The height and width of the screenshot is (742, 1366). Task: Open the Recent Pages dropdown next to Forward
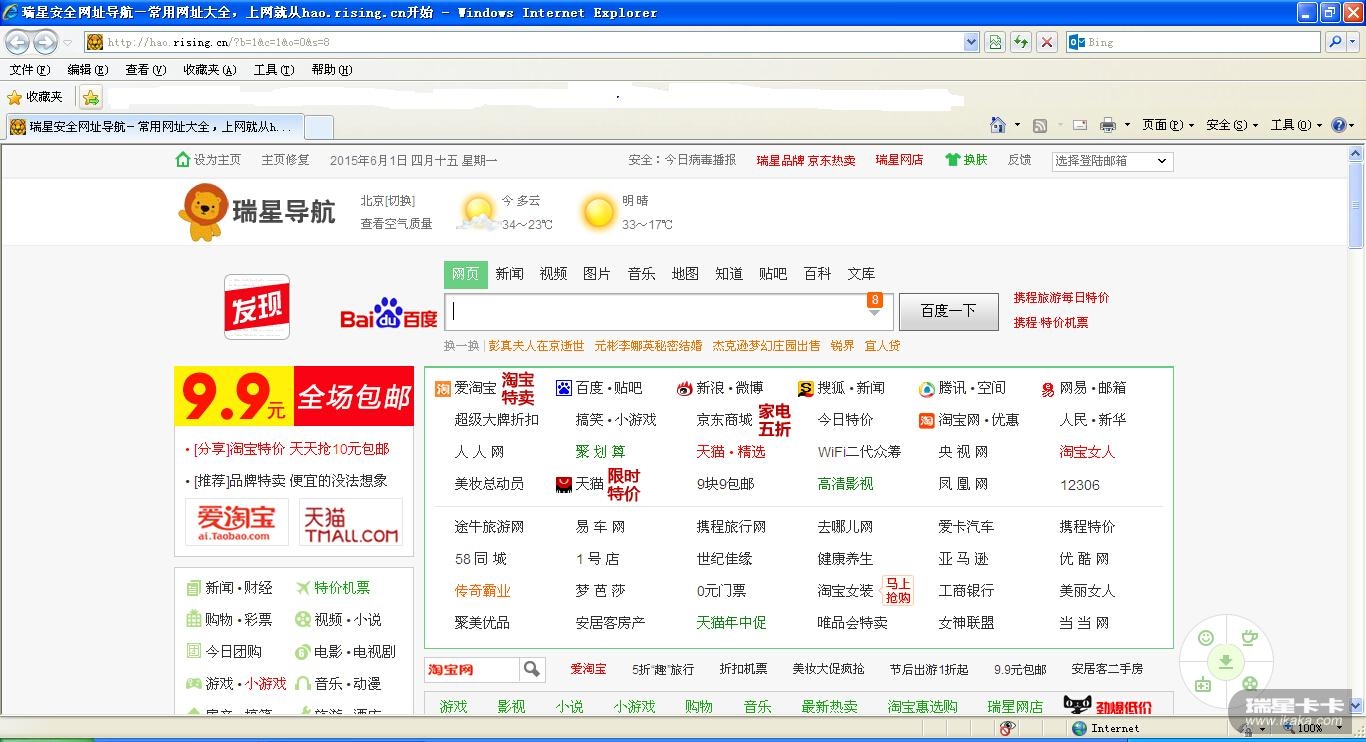tap(67, 42)
